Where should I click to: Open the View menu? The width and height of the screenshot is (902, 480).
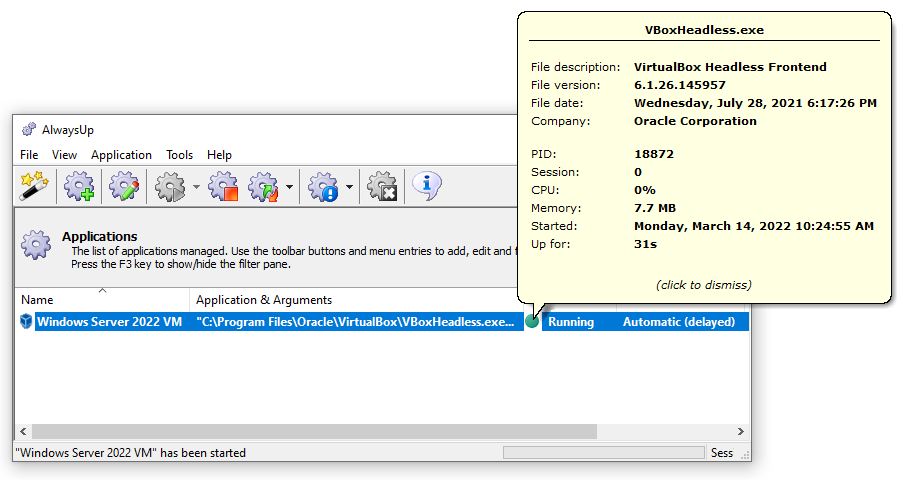pos(64,155)
